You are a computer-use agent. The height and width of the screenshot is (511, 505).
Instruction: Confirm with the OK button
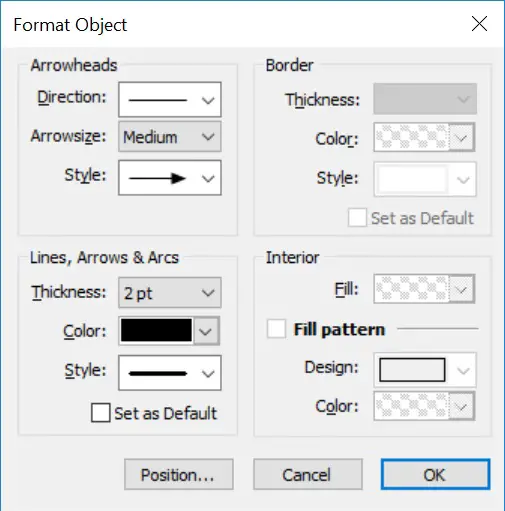coord(435,474)
